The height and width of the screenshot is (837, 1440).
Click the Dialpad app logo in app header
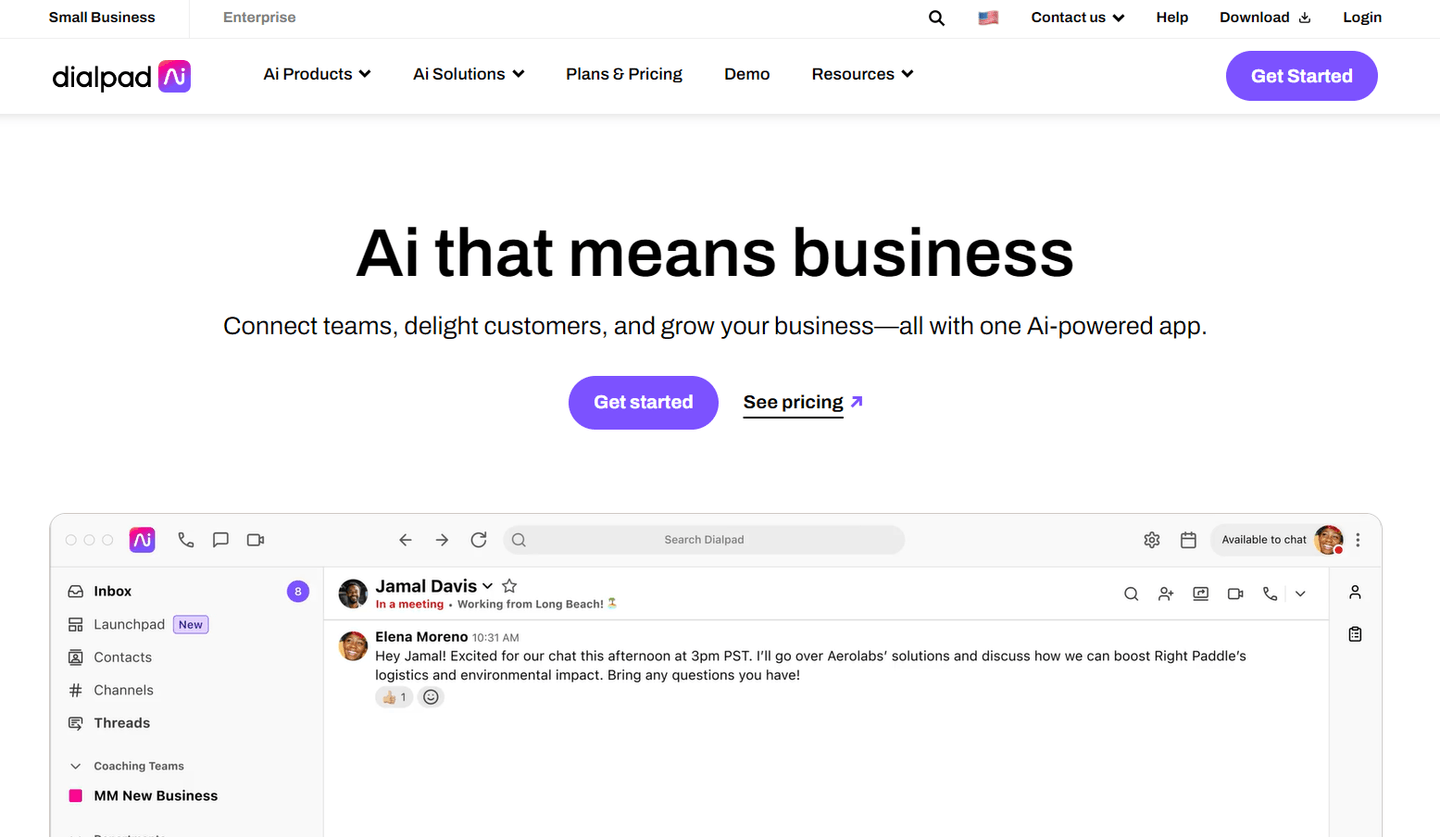[x=142, y=540]
